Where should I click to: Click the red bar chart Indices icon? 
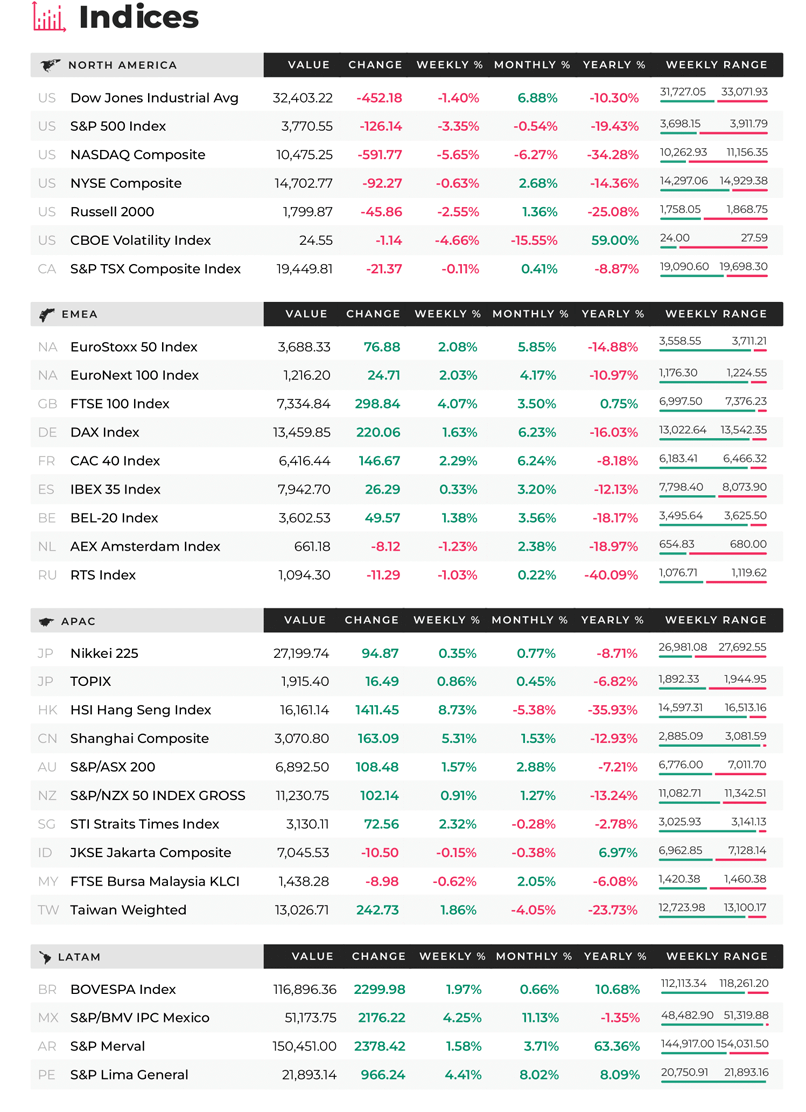[49, 17]
